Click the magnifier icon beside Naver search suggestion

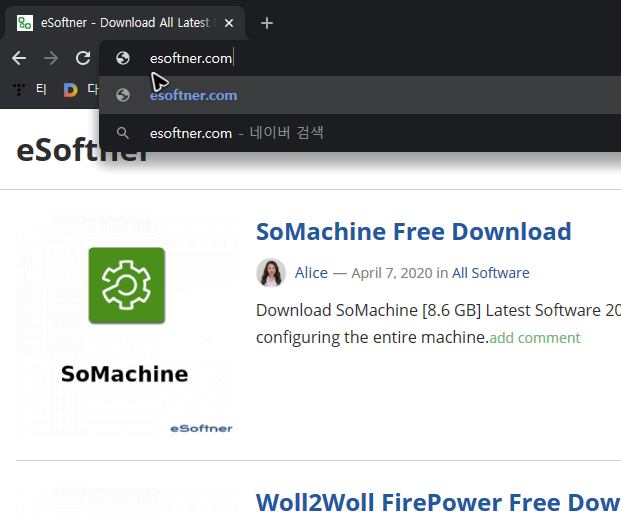pyautogui.click(x=123, y=133)
